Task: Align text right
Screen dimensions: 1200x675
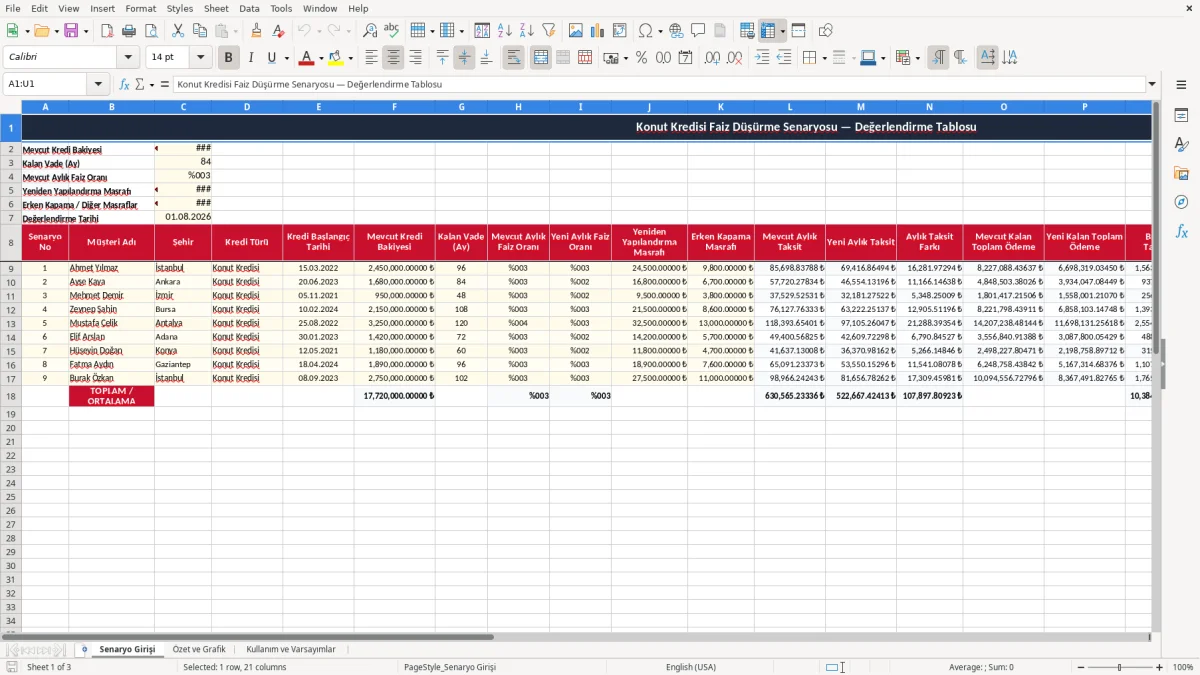Action: pyautogui.click(x=416, y=58)
